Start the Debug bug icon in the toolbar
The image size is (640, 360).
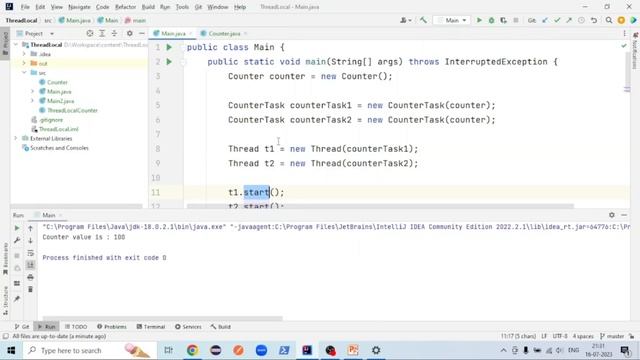point(491,20)
